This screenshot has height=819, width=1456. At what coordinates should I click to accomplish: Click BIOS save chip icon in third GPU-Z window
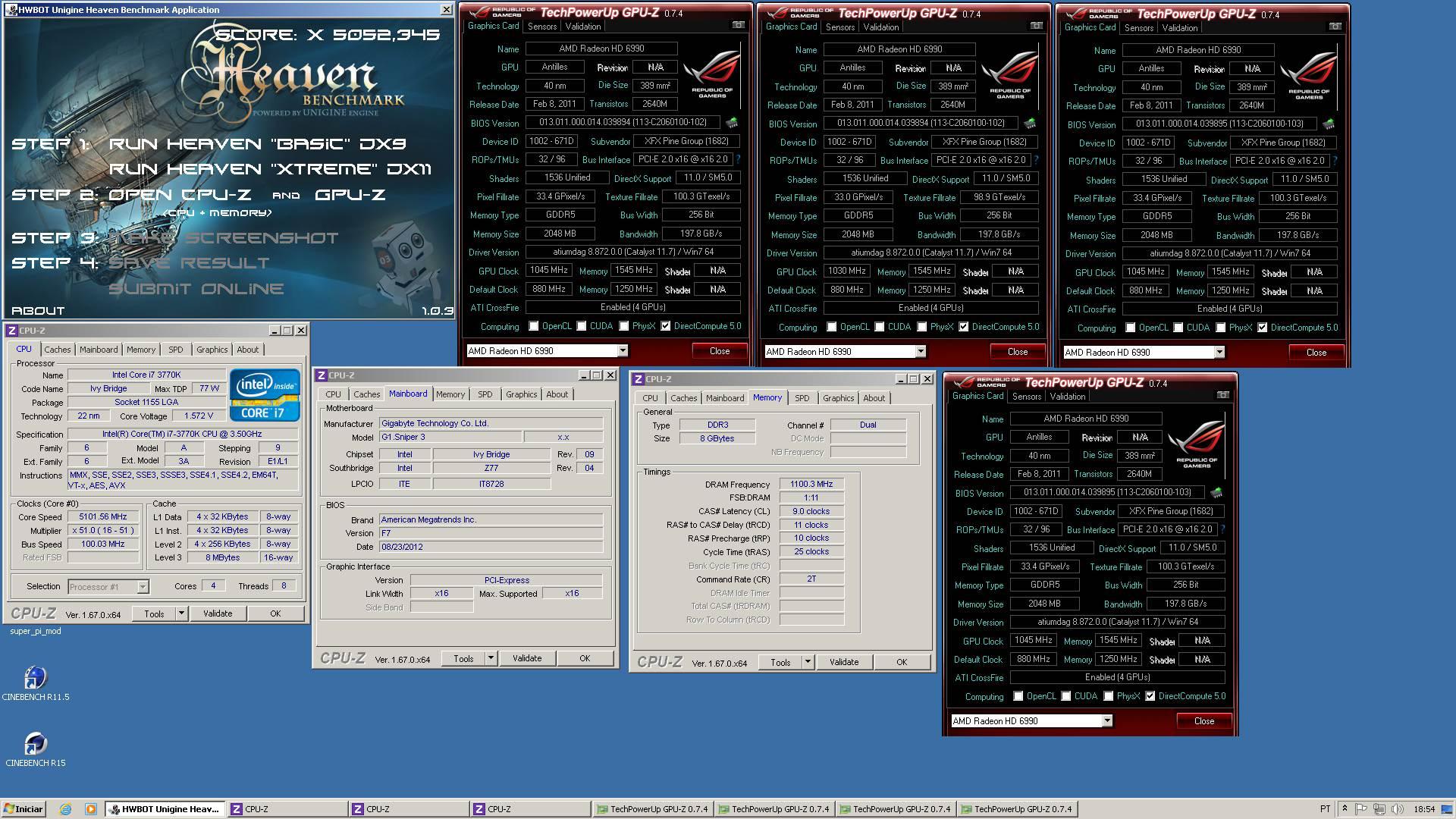(1329, 124)
